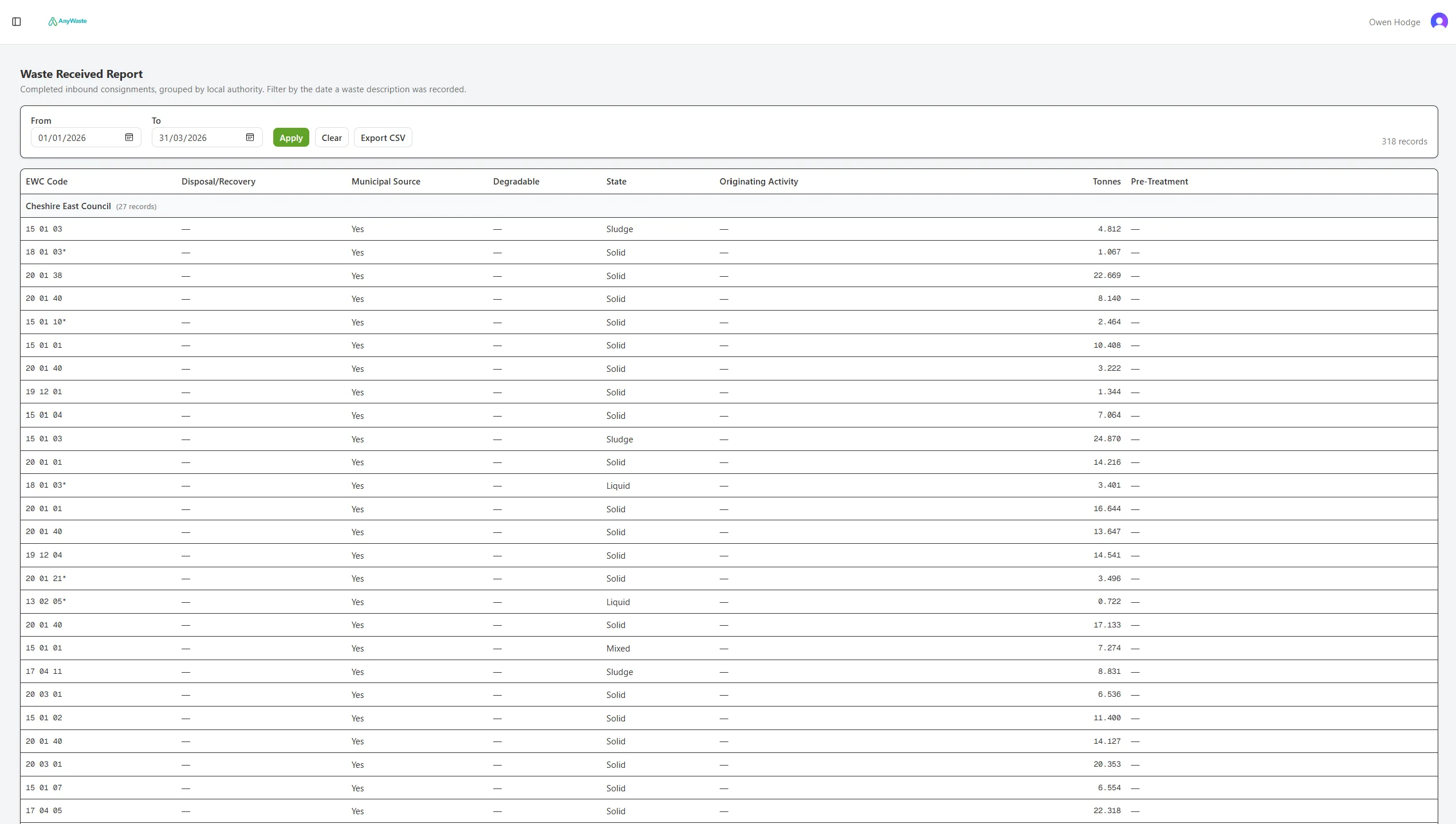The height and width of the screenshot is (824, 1456).
Task: Select EWC code 15 01 10*
Action: pos(46,322)
